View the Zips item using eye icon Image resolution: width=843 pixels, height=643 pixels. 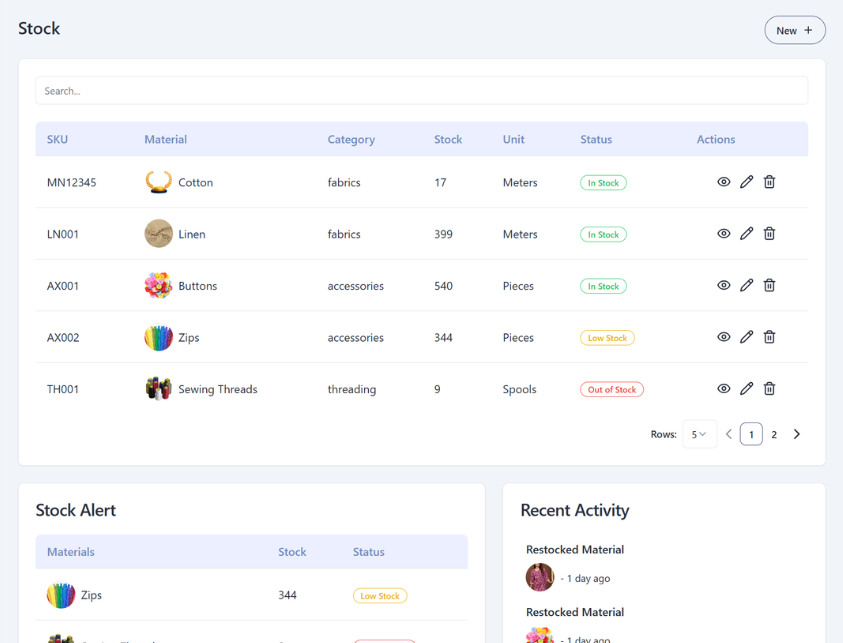724,337
